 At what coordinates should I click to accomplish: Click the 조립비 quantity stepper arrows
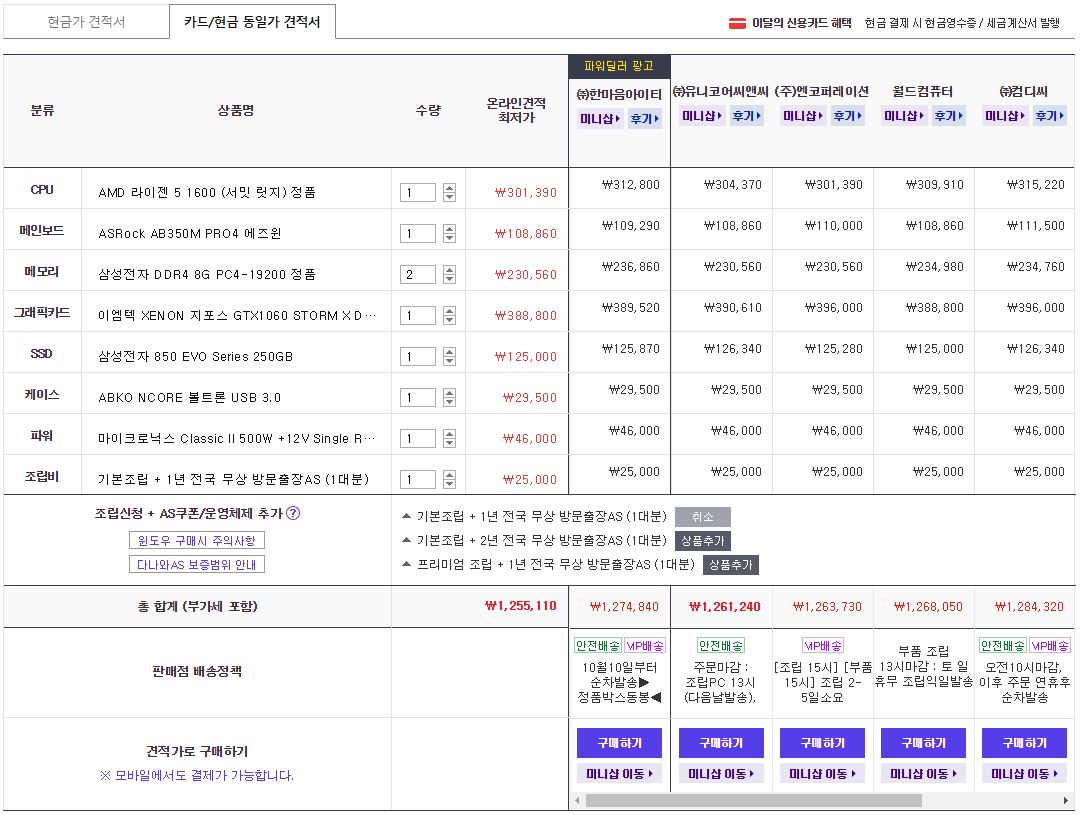449,479
